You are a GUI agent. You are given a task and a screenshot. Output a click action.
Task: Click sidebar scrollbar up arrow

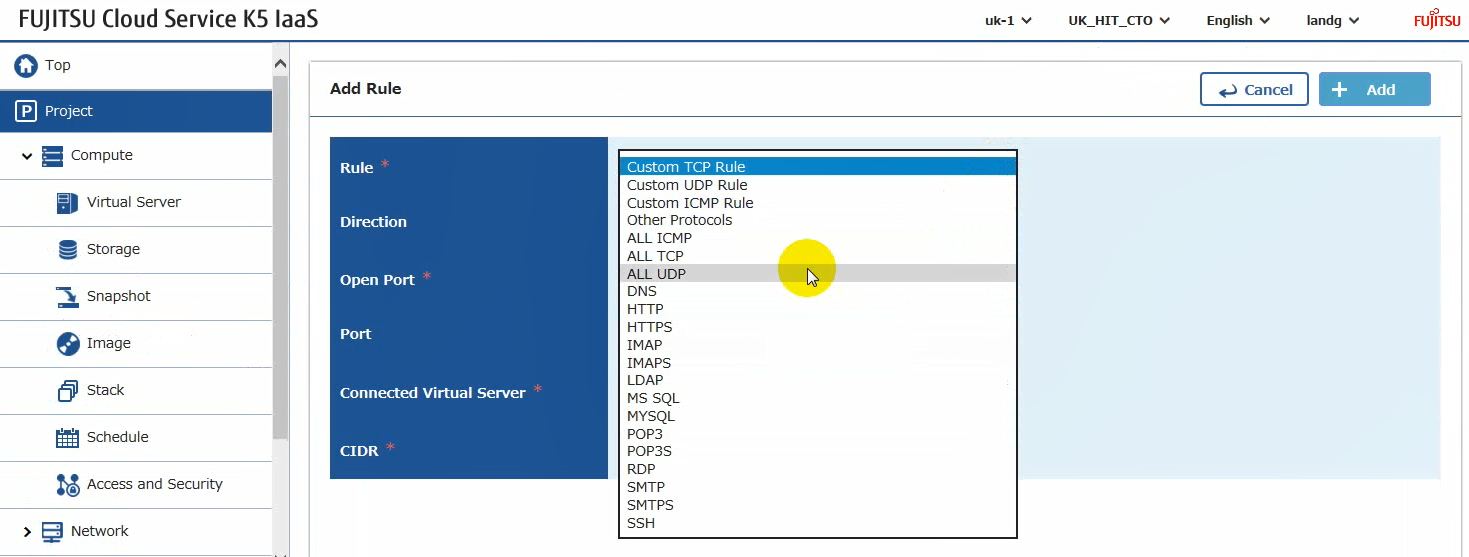point(280,63)
